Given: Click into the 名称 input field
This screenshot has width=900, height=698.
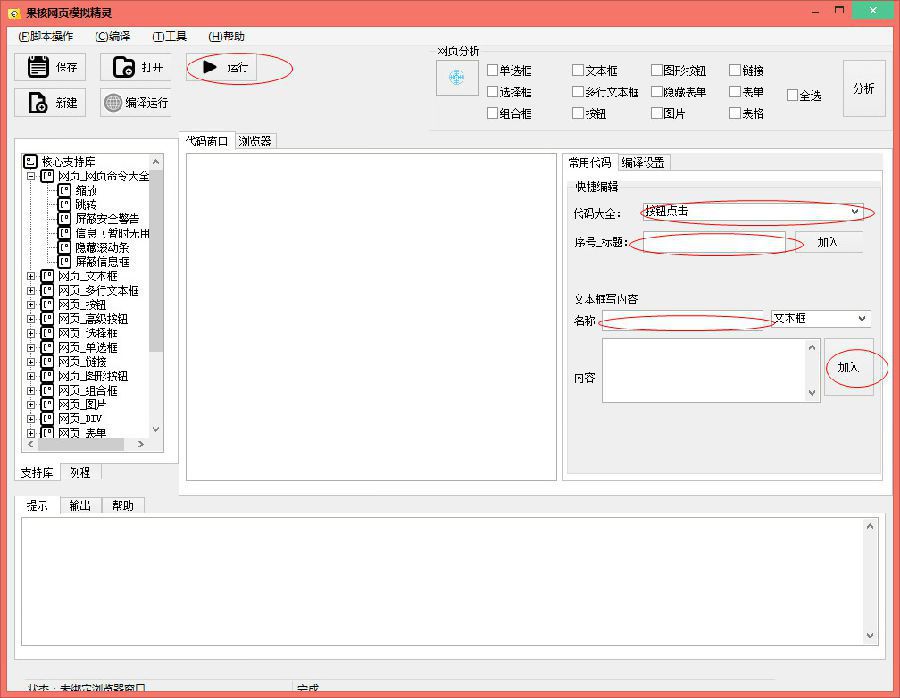Looking at the screenshot, I should click(x=683, y=320).
